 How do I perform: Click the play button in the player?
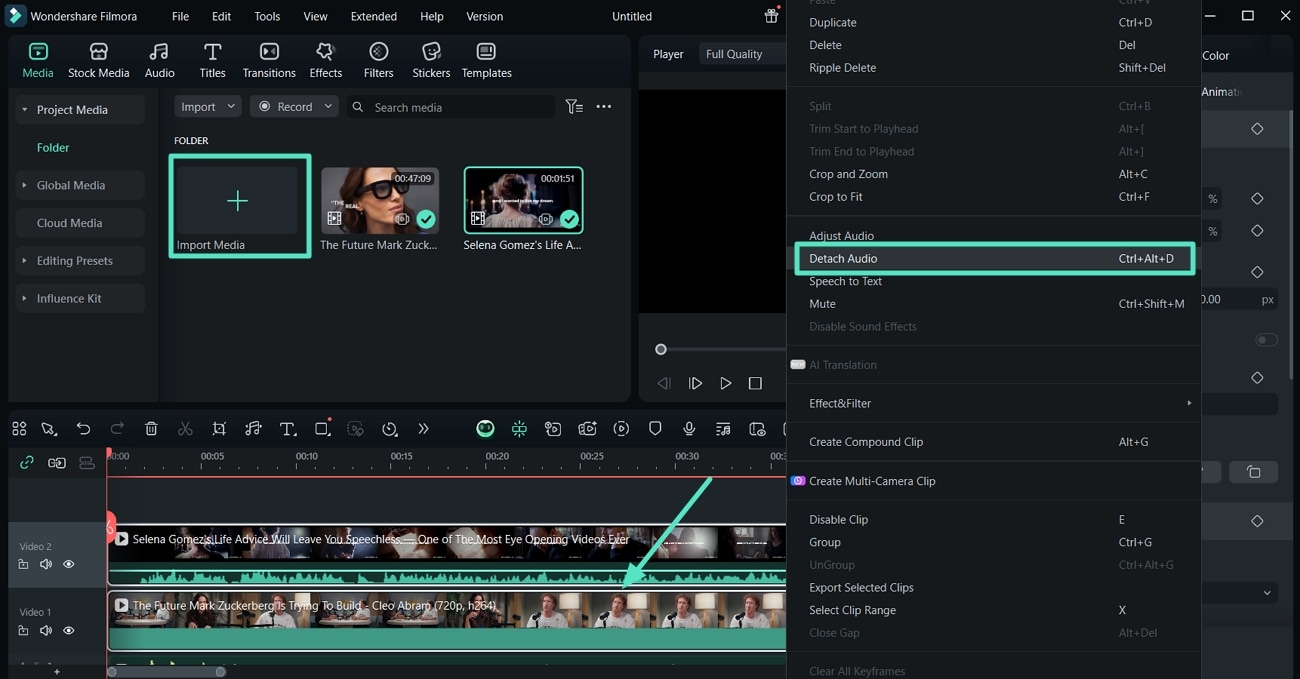click(725, 383)
